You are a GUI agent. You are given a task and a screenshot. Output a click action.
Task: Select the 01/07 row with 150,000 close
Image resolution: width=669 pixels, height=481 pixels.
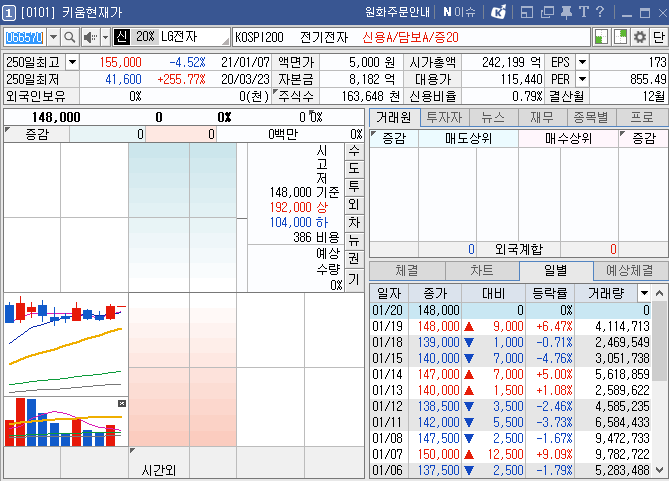[510, 455]
